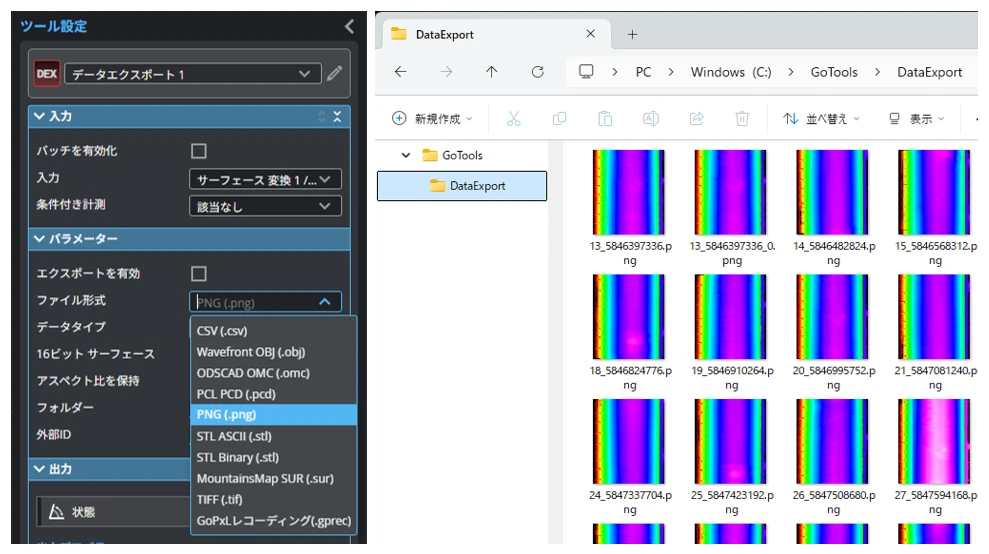The image size is (989, 554).
Task: Choose CSV (.csv) in format list
Action: click(x=221, y=331)
